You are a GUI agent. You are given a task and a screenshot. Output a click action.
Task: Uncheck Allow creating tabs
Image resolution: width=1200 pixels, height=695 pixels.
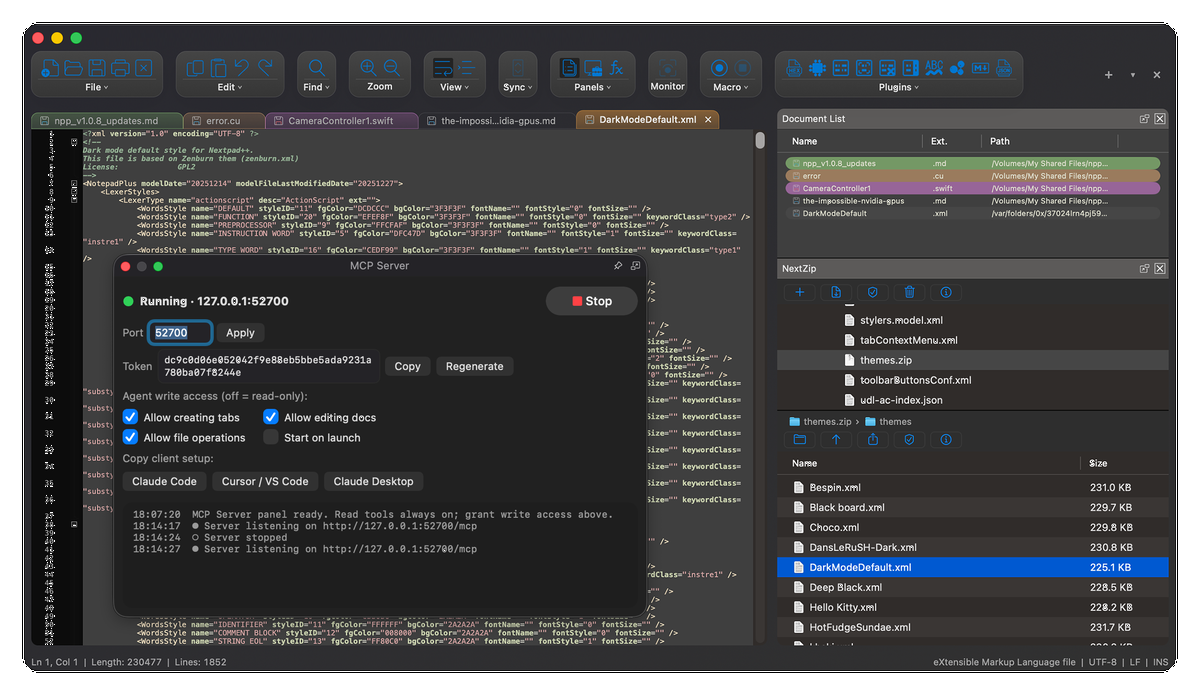[130, 417]
